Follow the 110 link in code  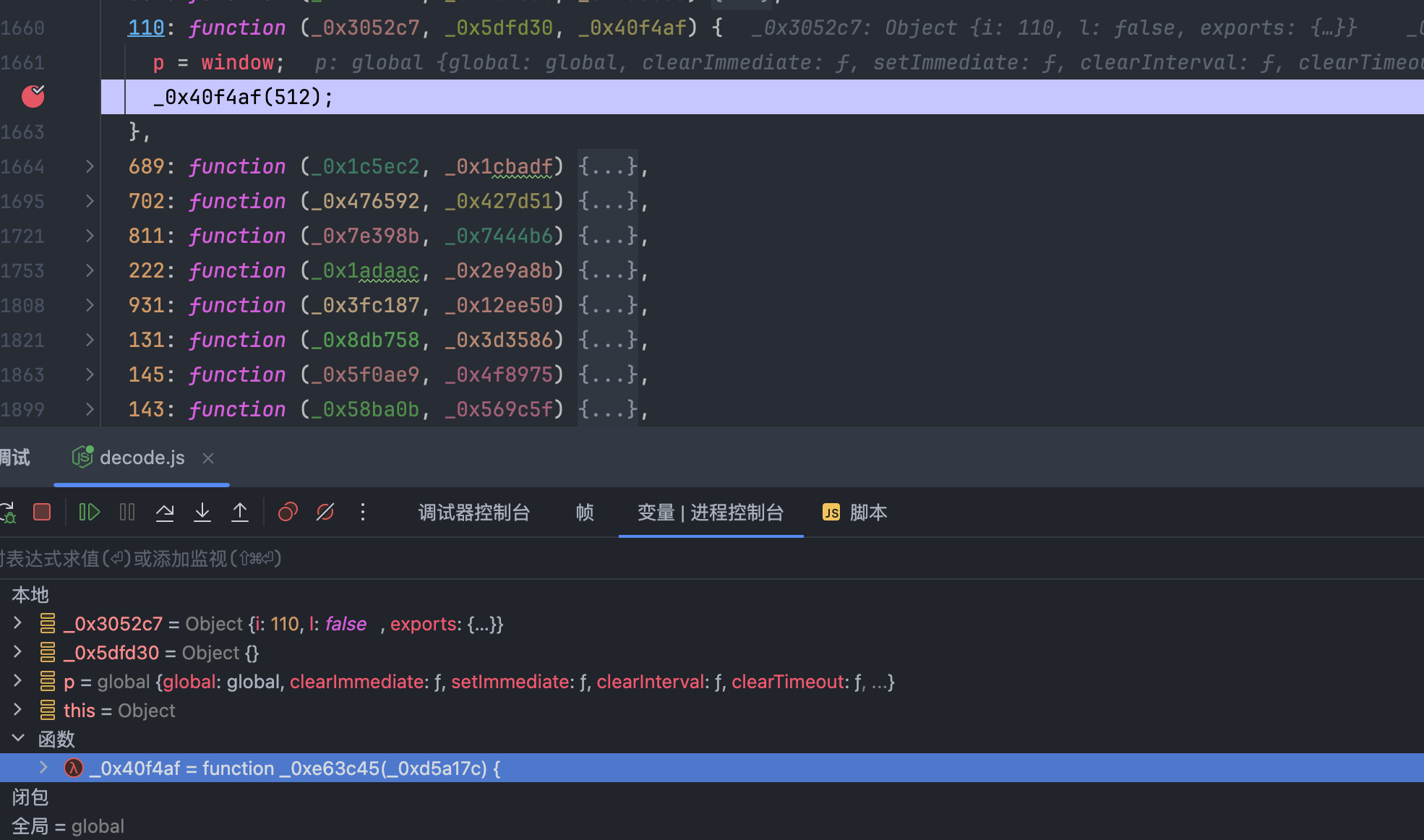pyautogui.click(x=146, y=27)
